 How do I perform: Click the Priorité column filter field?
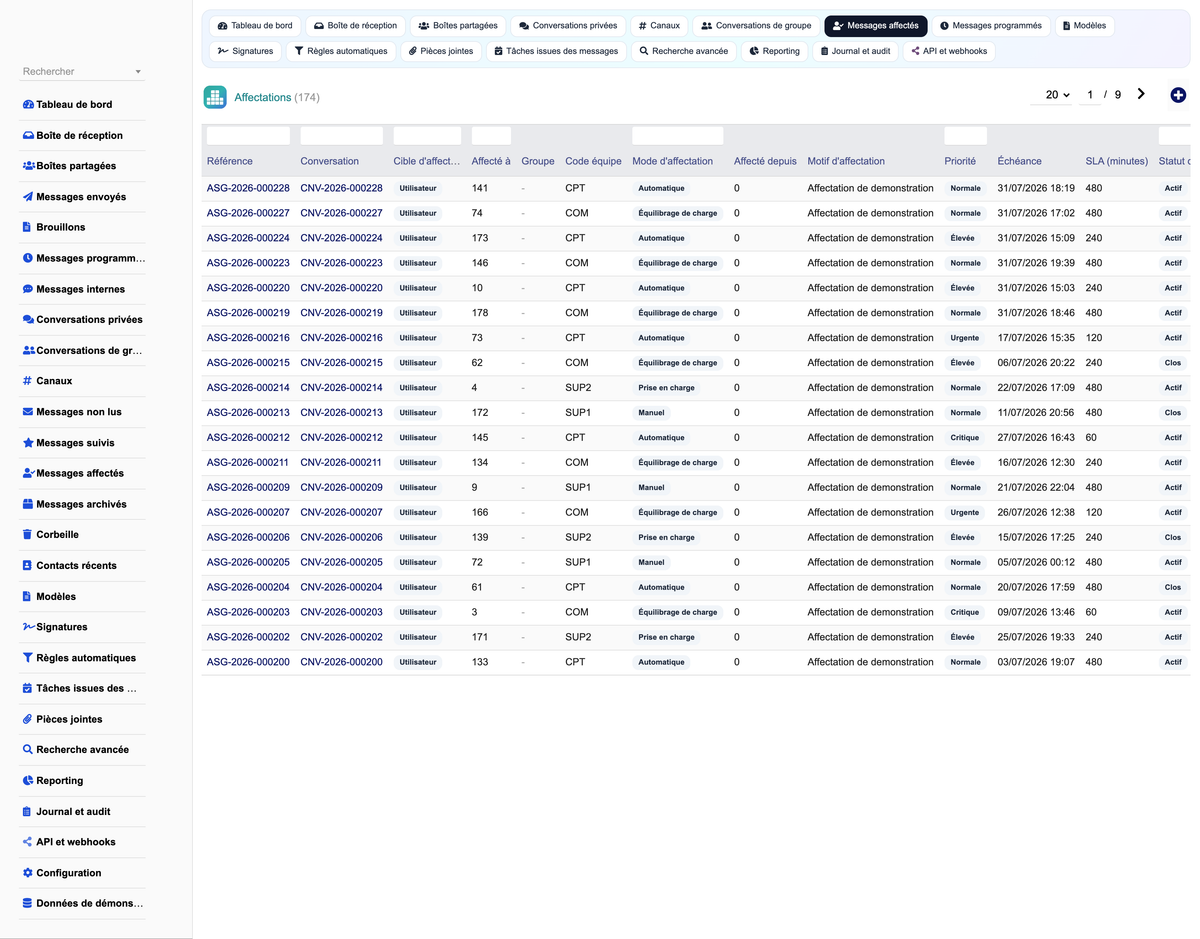point(965,136)
